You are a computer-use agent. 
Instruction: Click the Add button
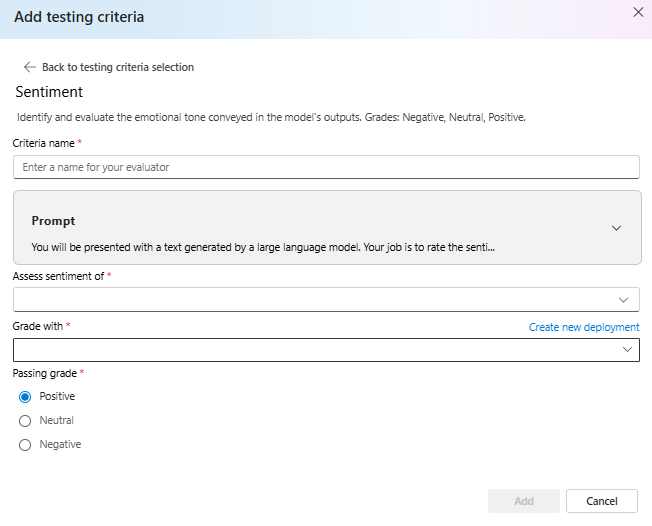pyautogui.click(x=524, y=501)
